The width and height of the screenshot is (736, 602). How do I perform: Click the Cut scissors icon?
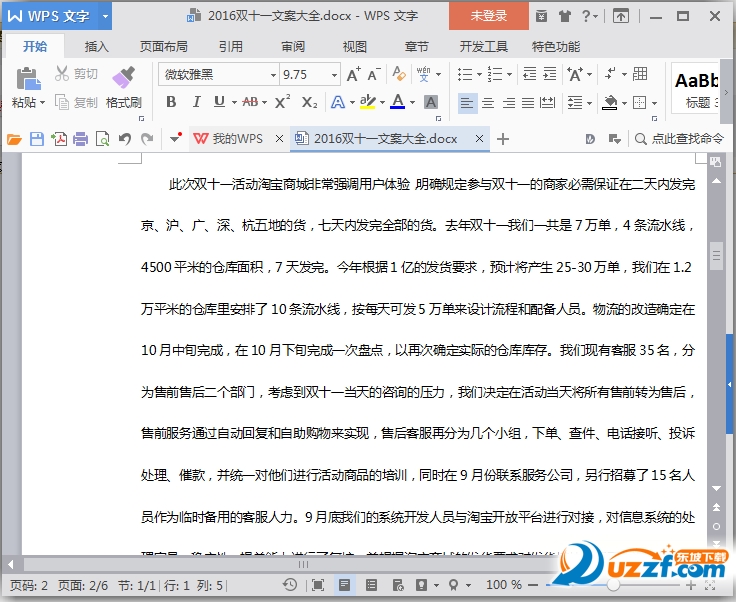pyautogui.click(x=61, y=74)
